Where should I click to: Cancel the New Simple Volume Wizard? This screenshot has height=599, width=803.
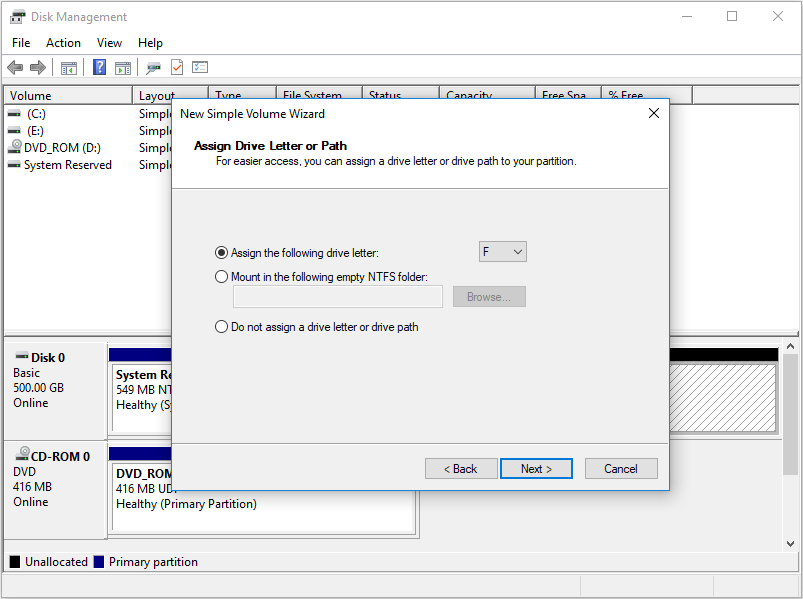coord(621,468)
